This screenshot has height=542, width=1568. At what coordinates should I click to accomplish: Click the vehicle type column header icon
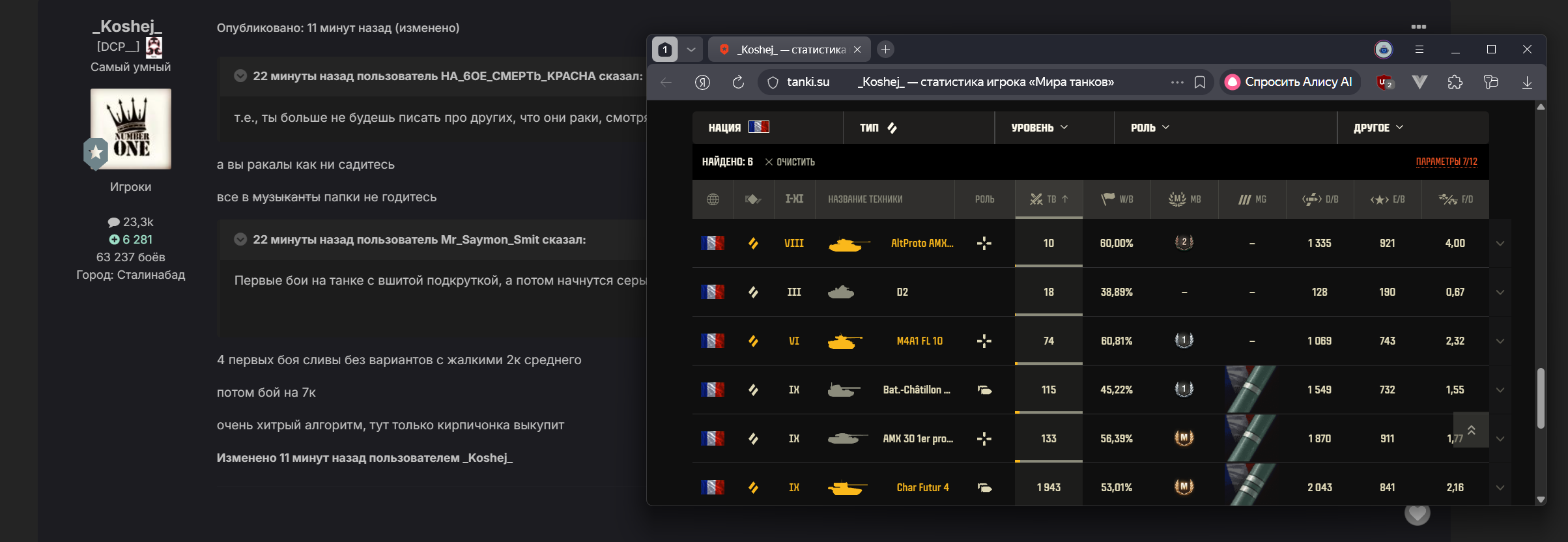pyautogui.click(x=753, y=199)
